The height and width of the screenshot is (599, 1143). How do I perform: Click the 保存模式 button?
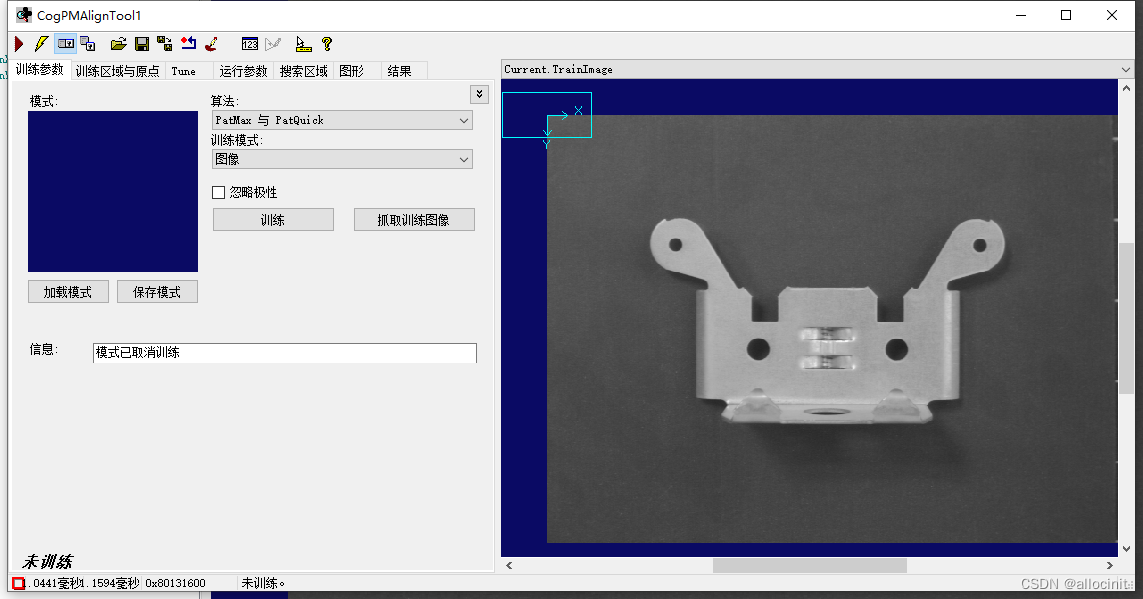tap(157, 291)
